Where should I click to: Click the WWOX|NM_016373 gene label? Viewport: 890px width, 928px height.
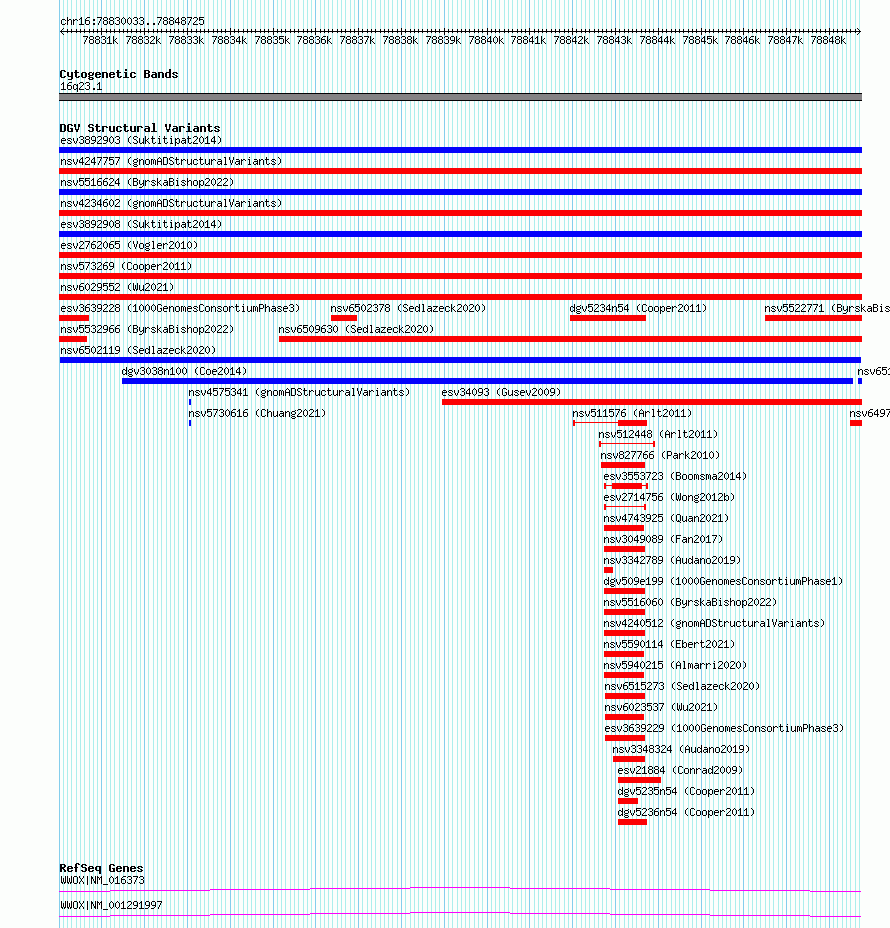pyautogui.click(x=102, y=881)
